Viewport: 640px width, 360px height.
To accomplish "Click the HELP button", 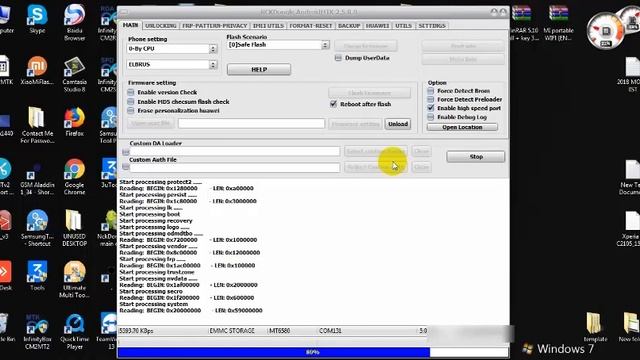I will (259, 69).
